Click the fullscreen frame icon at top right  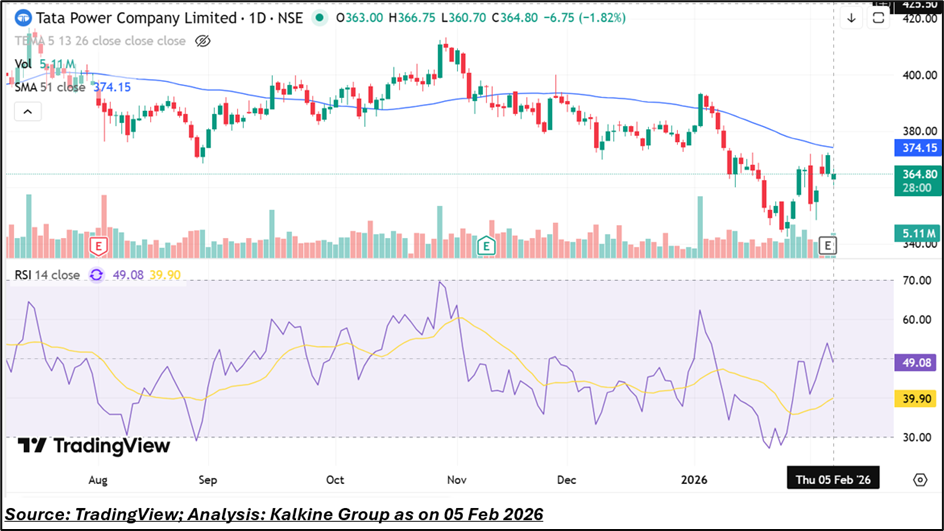pyautogui.click(x=878, y=18)
